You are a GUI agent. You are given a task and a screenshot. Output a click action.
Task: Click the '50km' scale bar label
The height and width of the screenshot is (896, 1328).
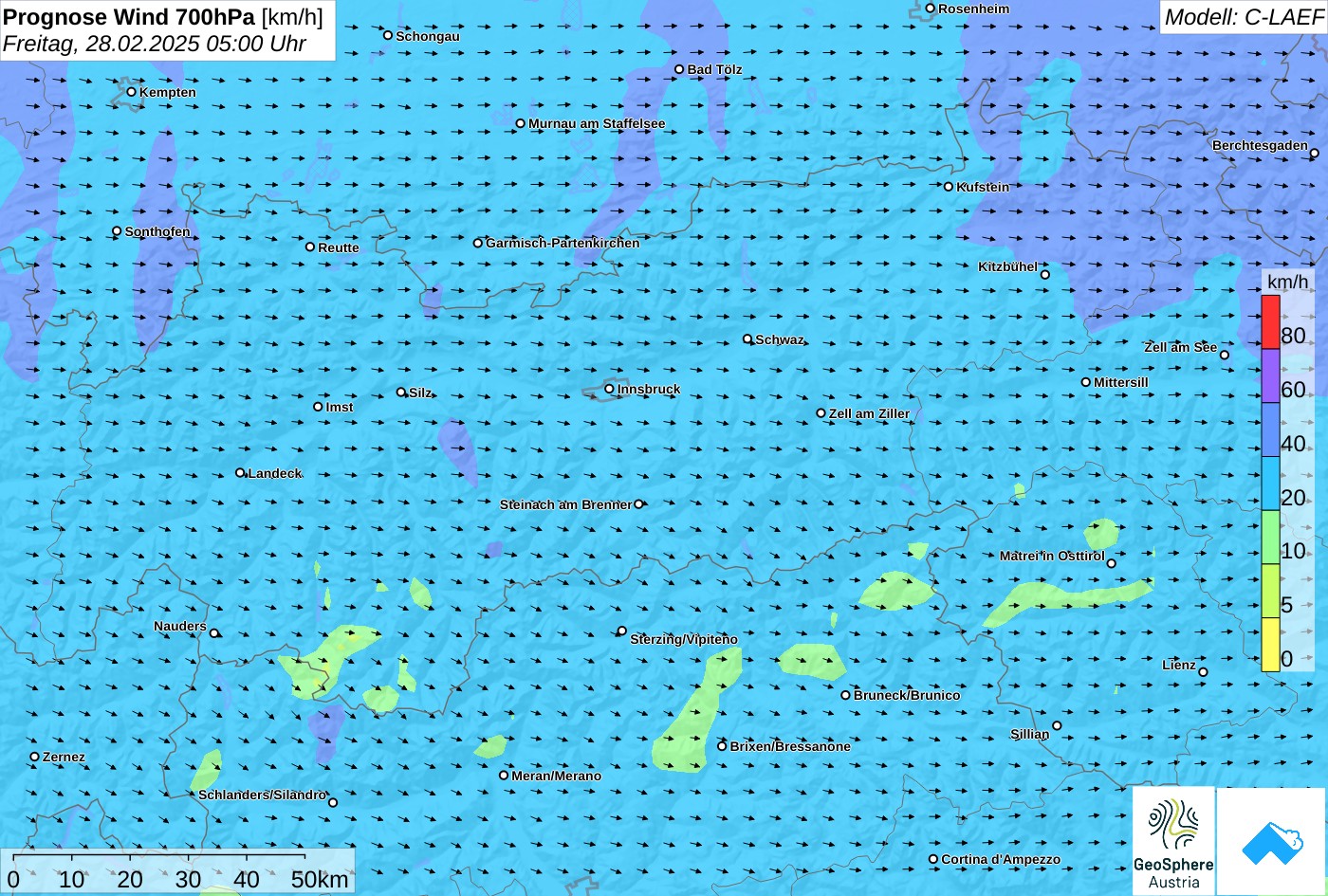[x=320, y=879]
